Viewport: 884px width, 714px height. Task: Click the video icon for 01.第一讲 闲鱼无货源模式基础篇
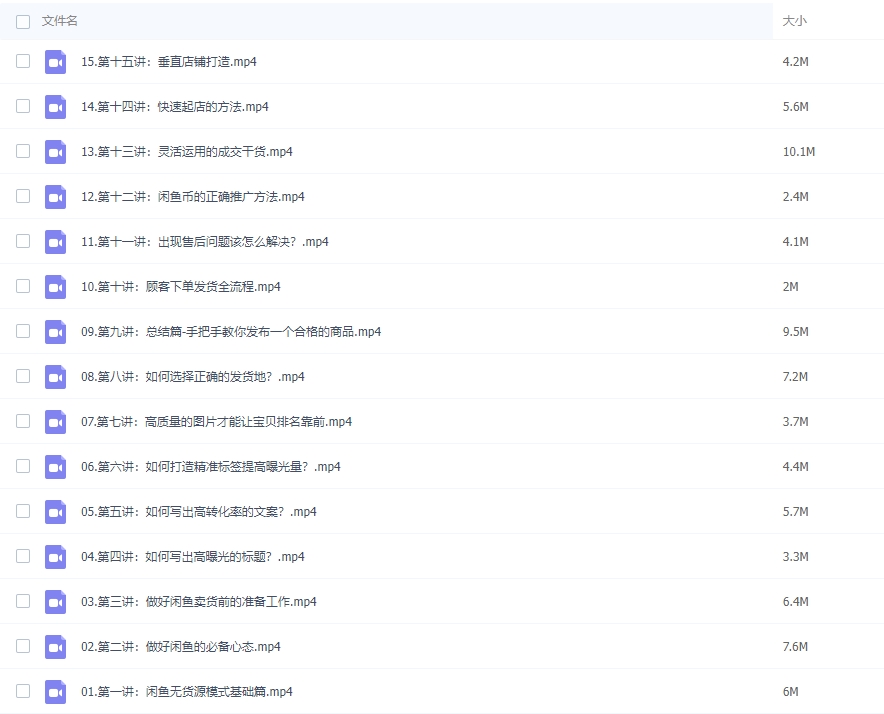click(55, 691)
